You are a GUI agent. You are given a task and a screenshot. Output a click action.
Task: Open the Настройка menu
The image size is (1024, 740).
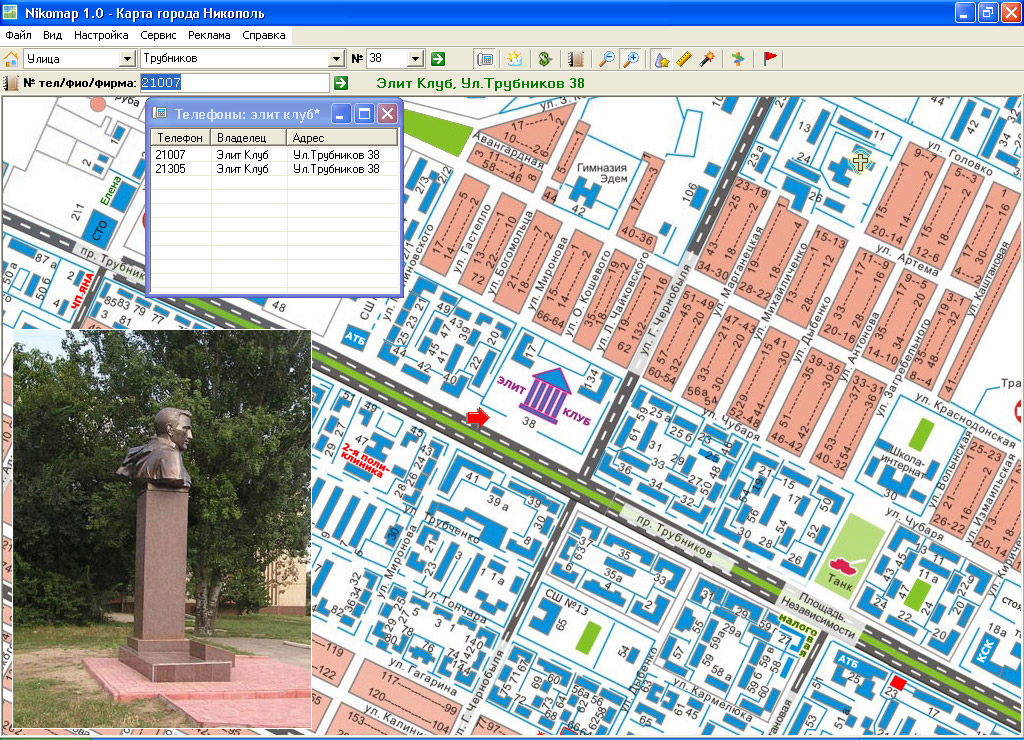coord(101,35)
